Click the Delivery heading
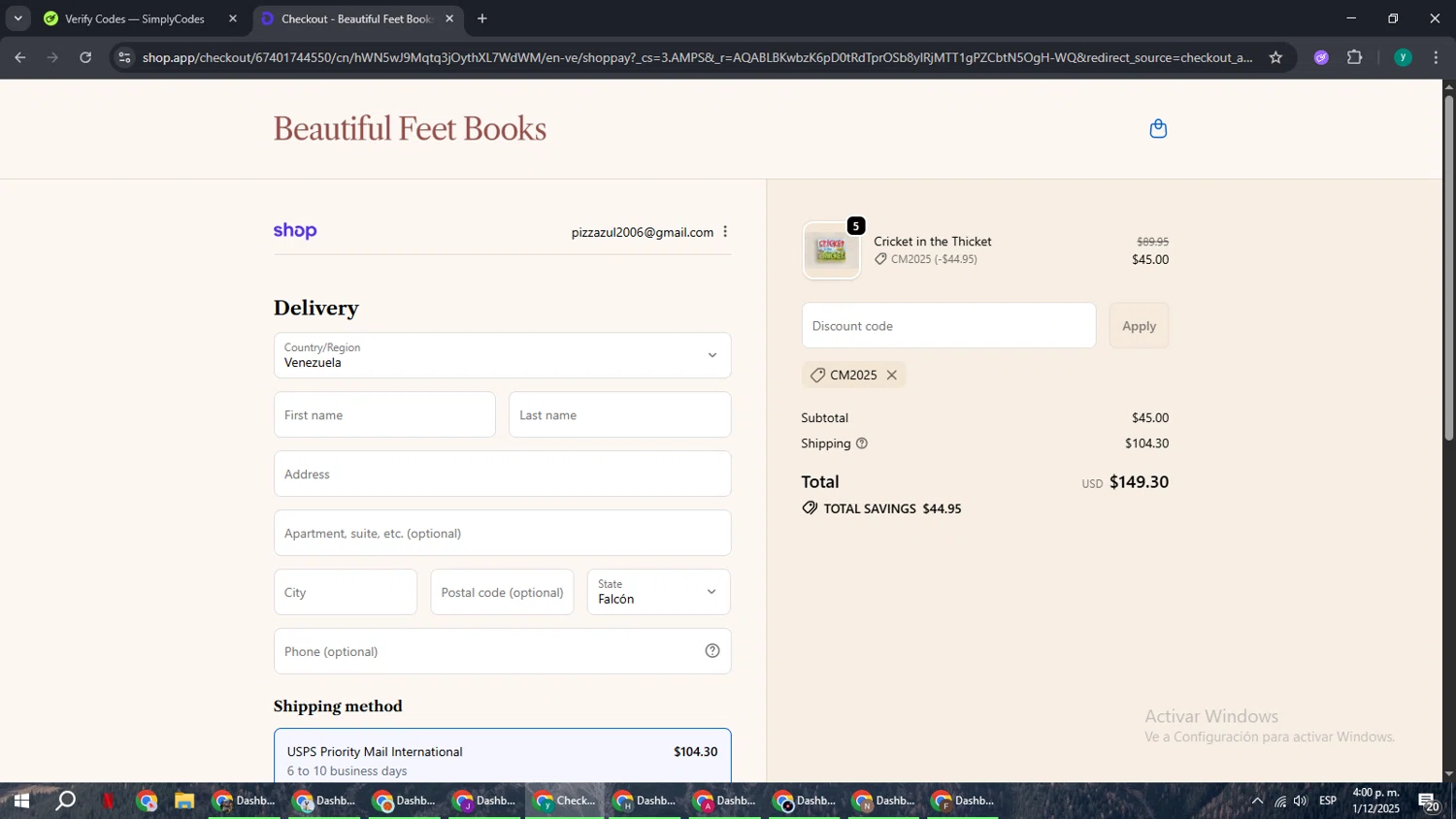The image size is (1456, 819). pos(316,308)
